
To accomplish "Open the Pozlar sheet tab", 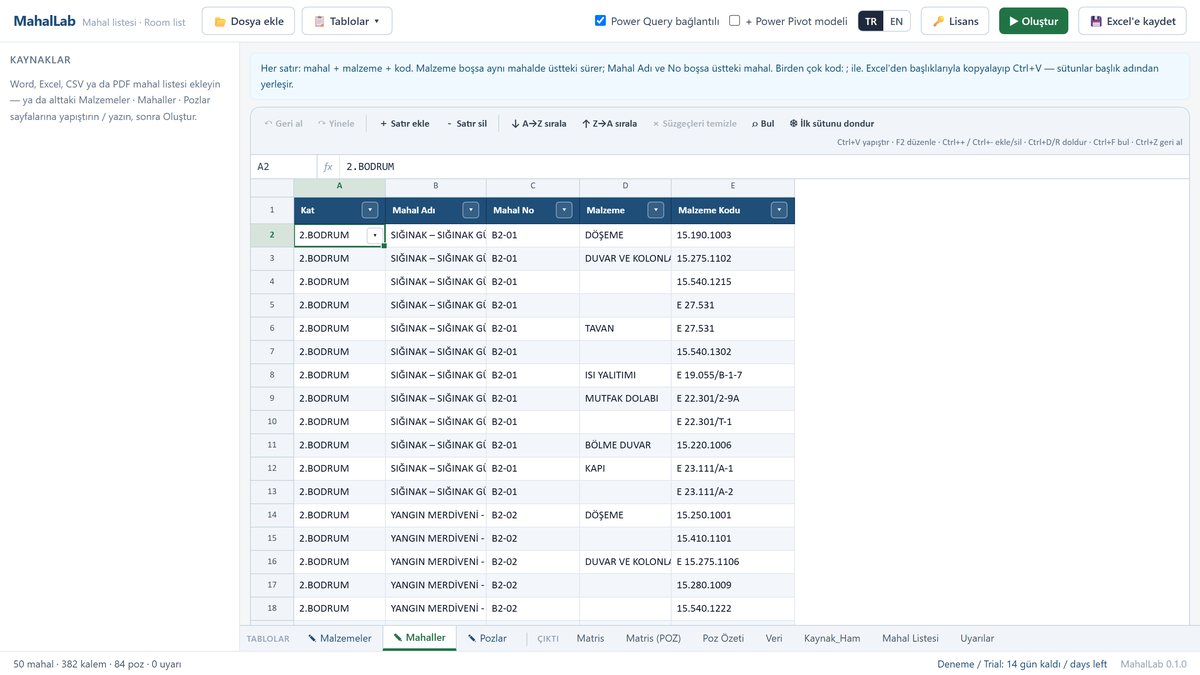I will point(487,638).
